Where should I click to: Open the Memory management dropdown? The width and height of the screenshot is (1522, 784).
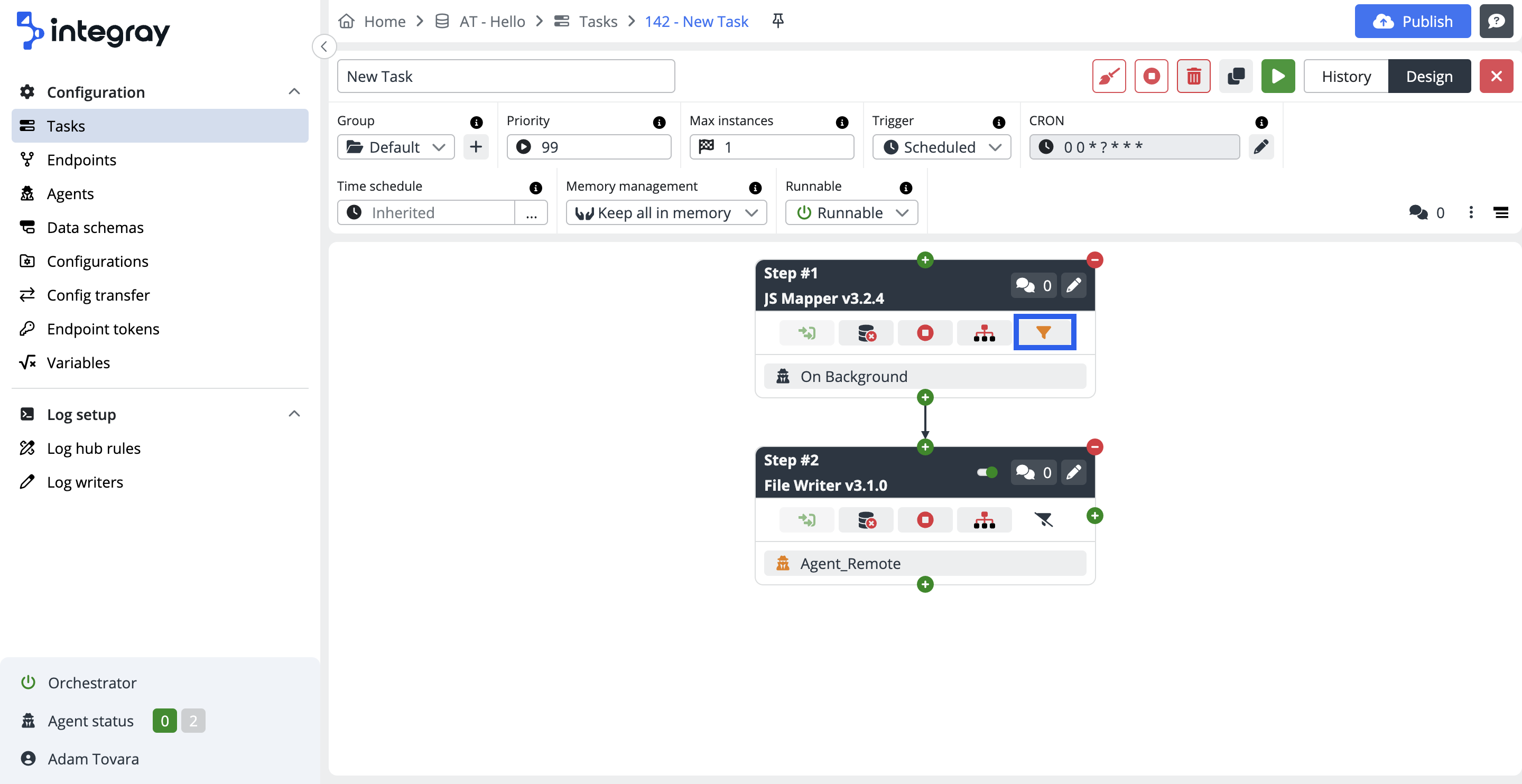coord(666,213)
